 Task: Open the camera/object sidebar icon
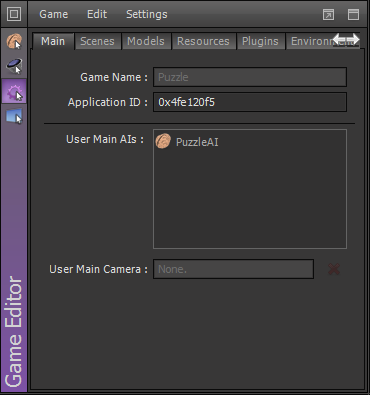click(x=14, y=66)
